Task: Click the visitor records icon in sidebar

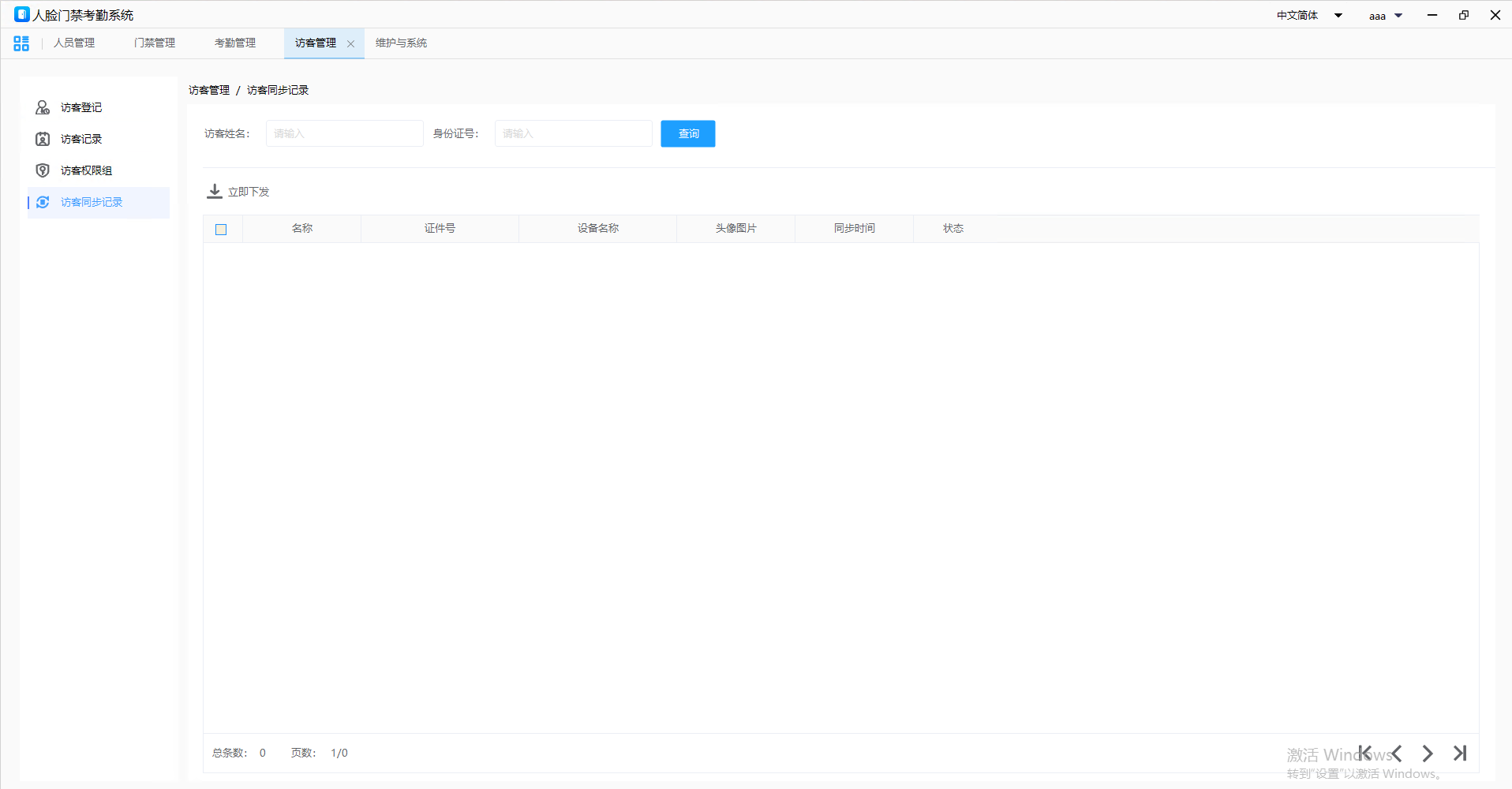Action: coord(43,139)
